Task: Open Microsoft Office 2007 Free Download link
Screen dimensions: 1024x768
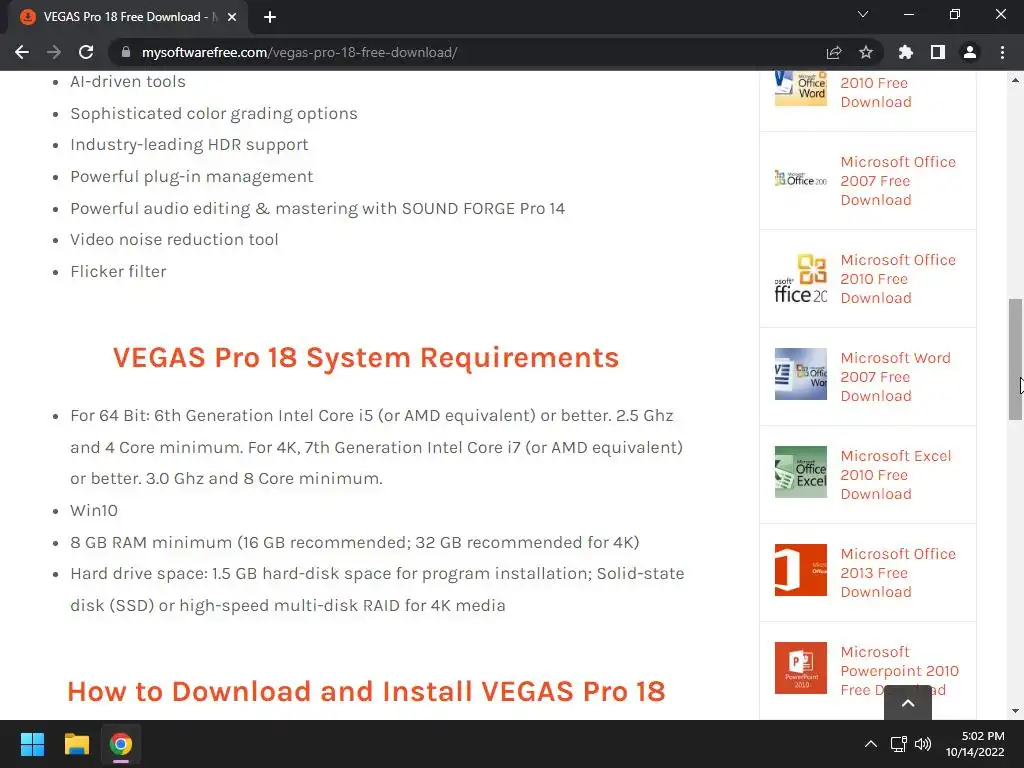Action: click(898, 181)
